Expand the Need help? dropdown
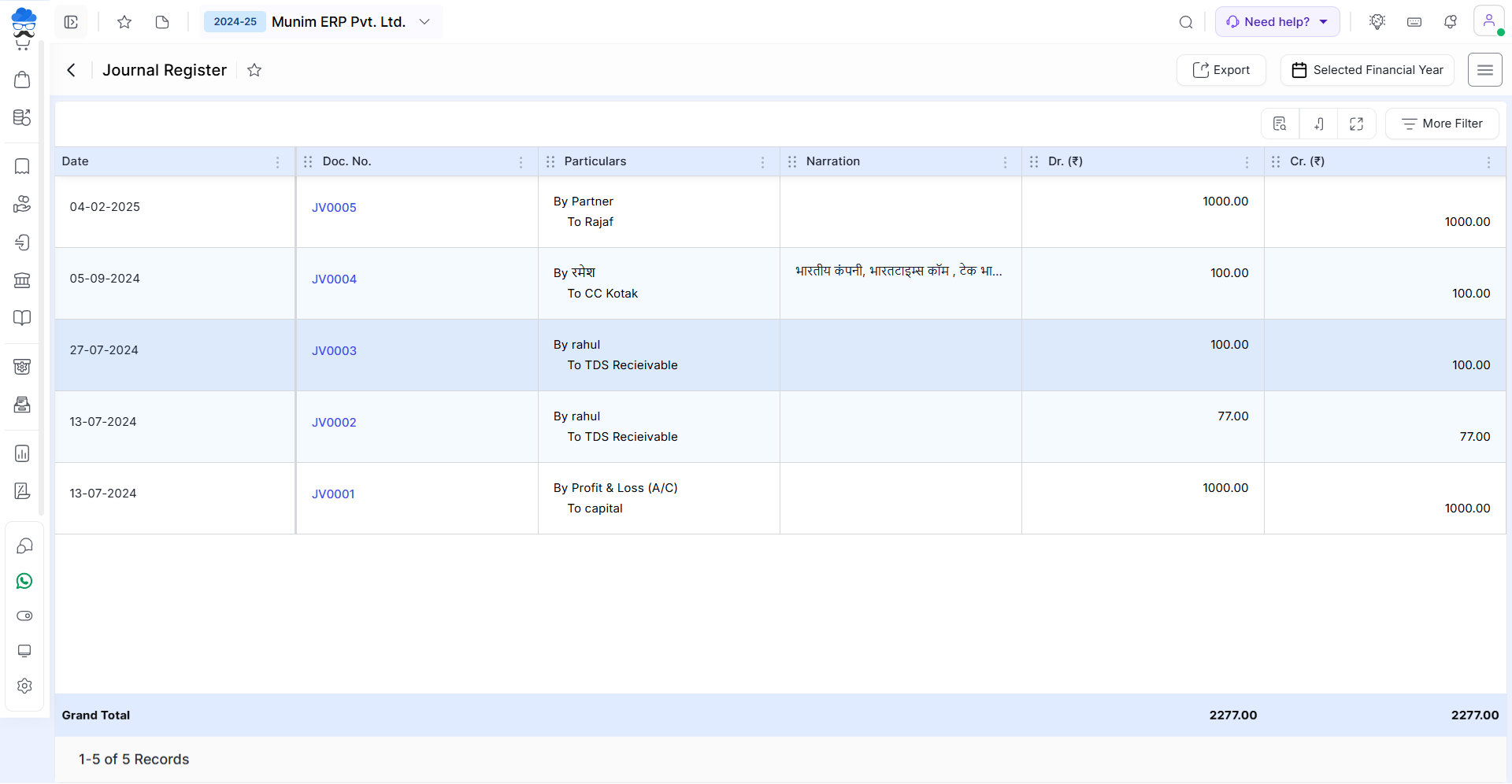This screenshot has width=1512, height=784. (1277, 22)
